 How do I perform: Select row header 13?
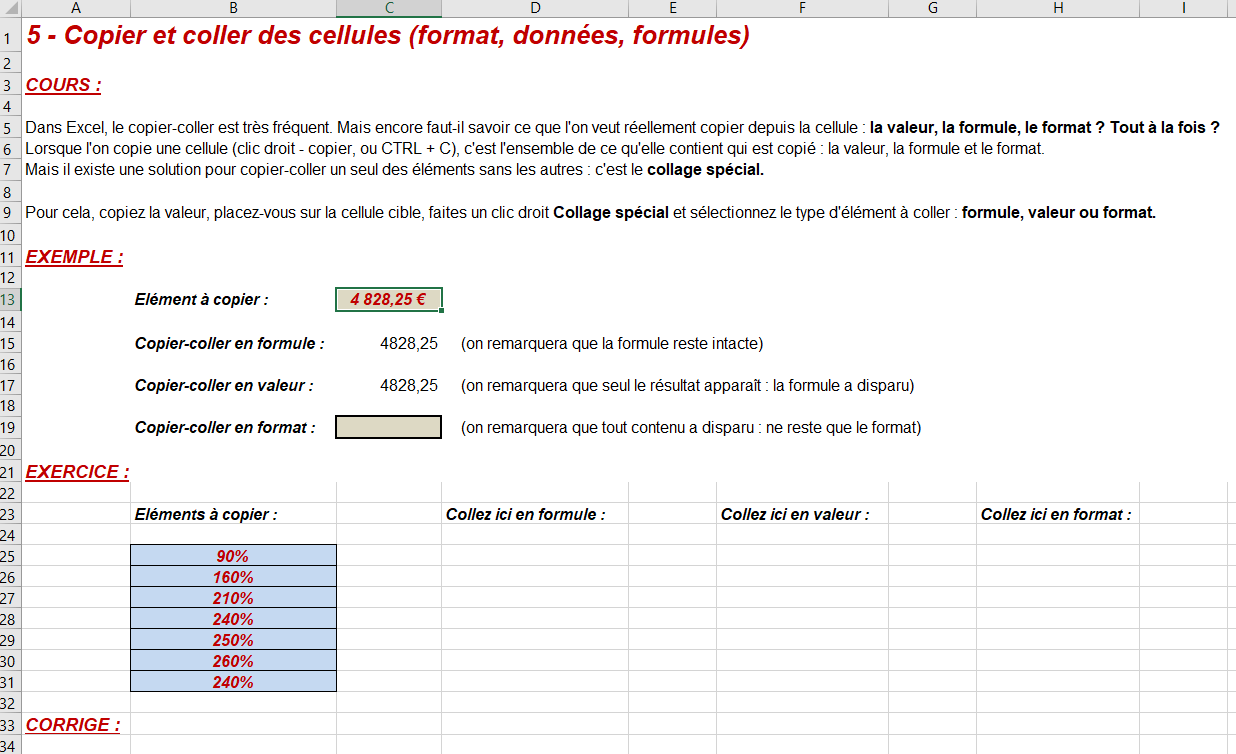[x=10, y=300]
